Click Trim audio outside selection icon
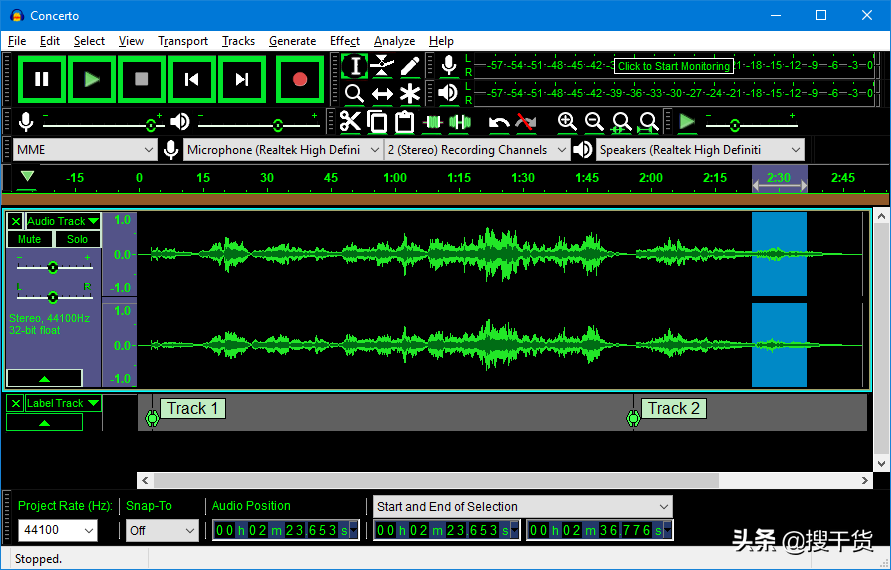 (432, 122)
